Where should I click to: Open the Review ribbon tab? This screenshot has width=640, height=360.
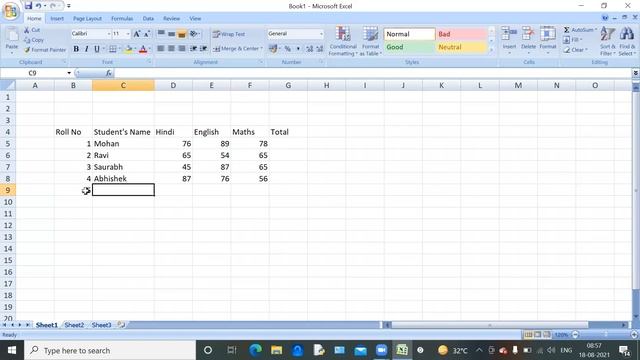pos(171,19)
